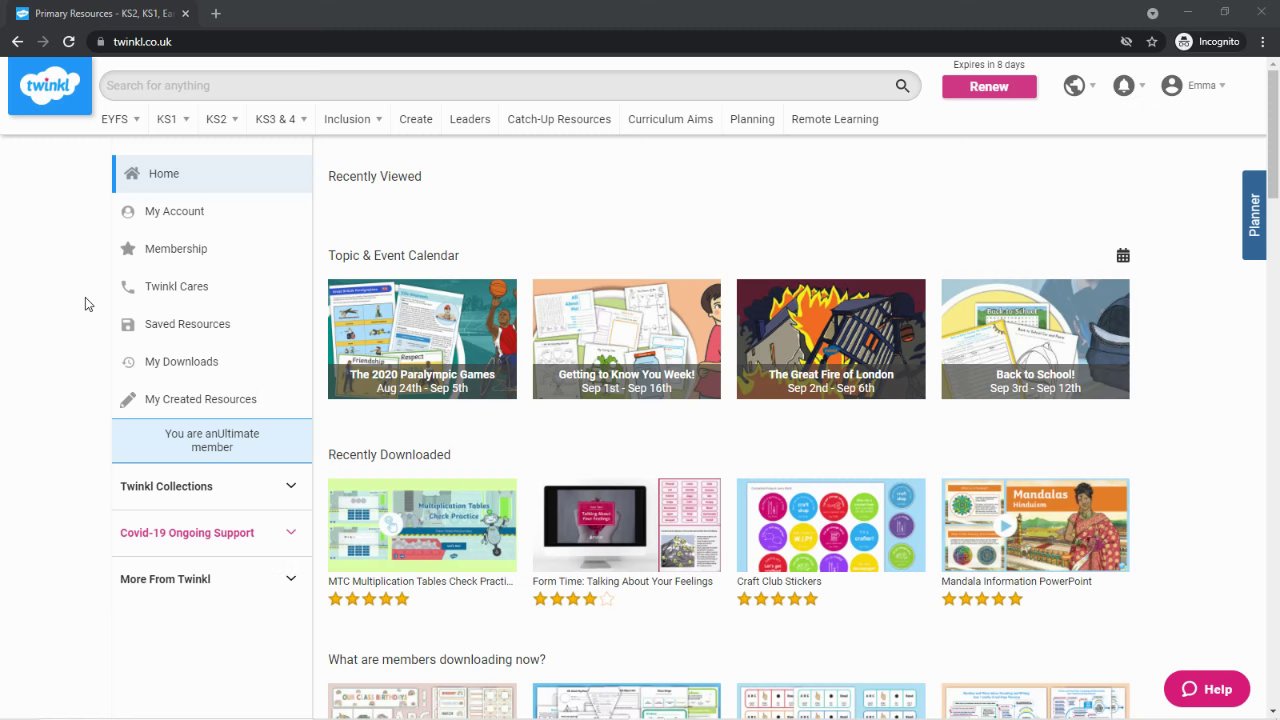Image resolution: width=1280 pixels, height=720 pixels.
Task: Click the My Downloads history icon
Action: tap(128, 362)
